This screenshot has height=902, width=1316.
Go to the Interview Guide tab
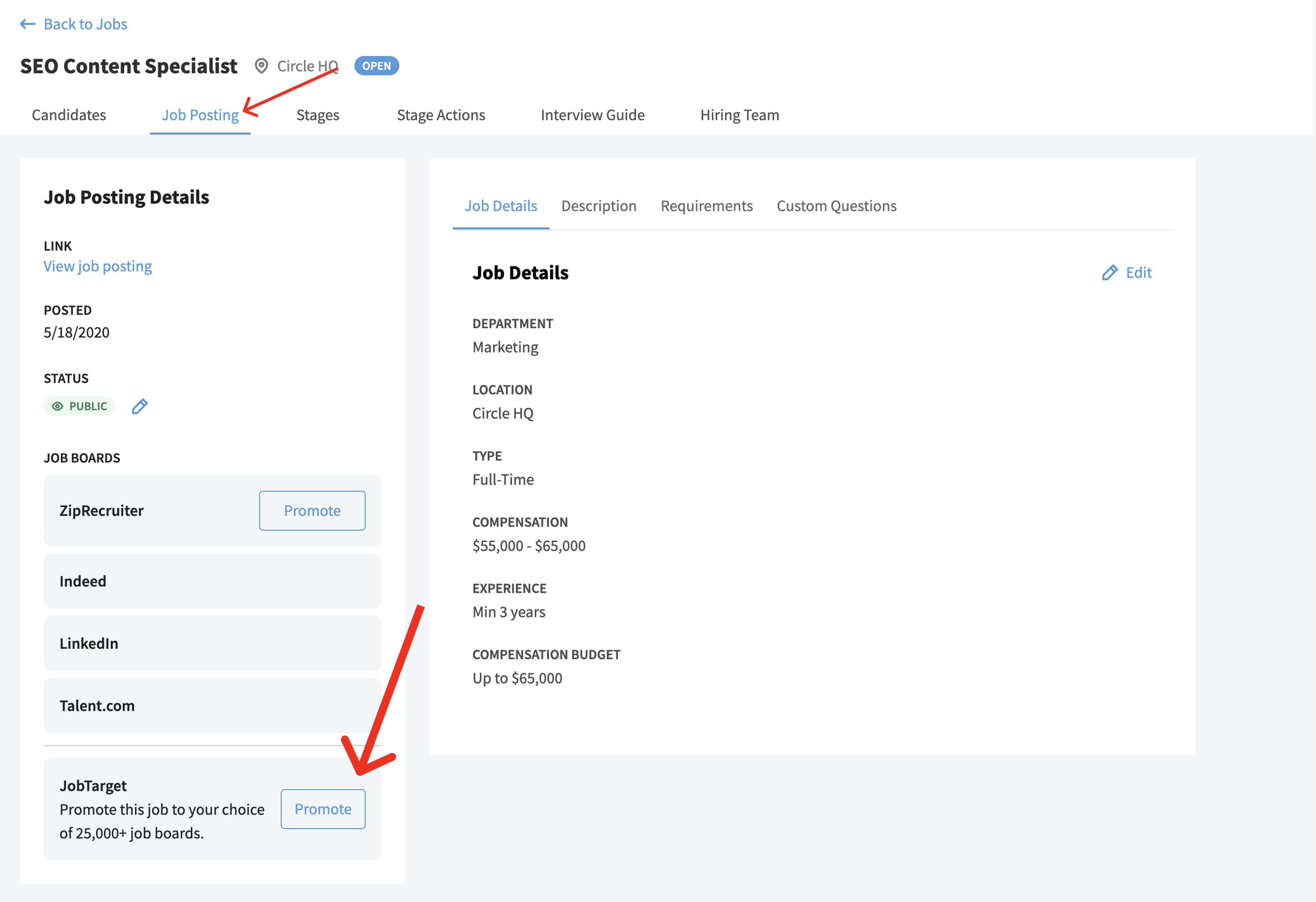pos(593,115)
